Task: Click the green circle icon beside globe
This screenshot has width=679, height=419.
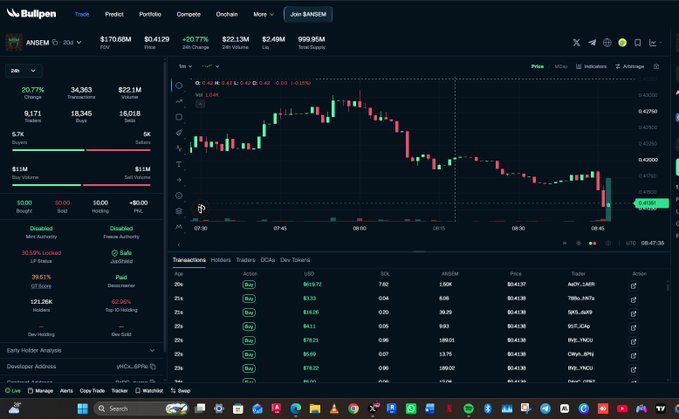Action: (622, 42)
